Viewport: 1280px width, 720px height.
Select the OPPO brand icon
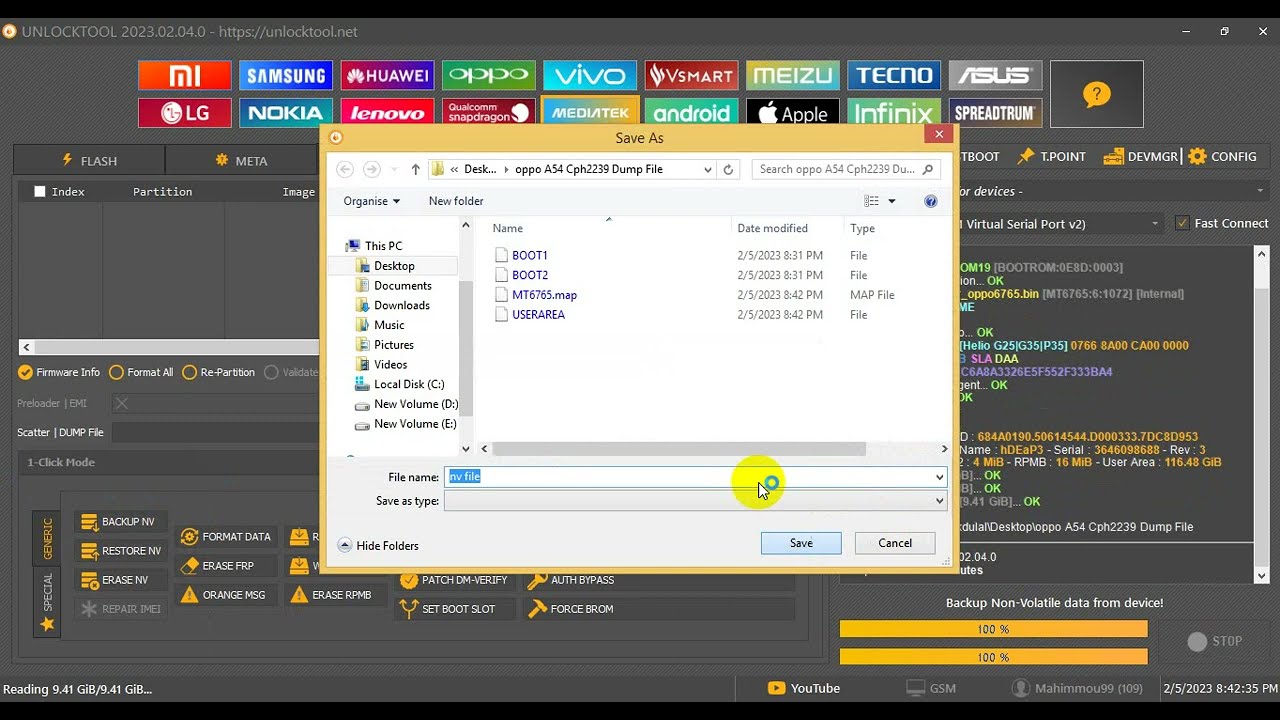pos(489,75)
